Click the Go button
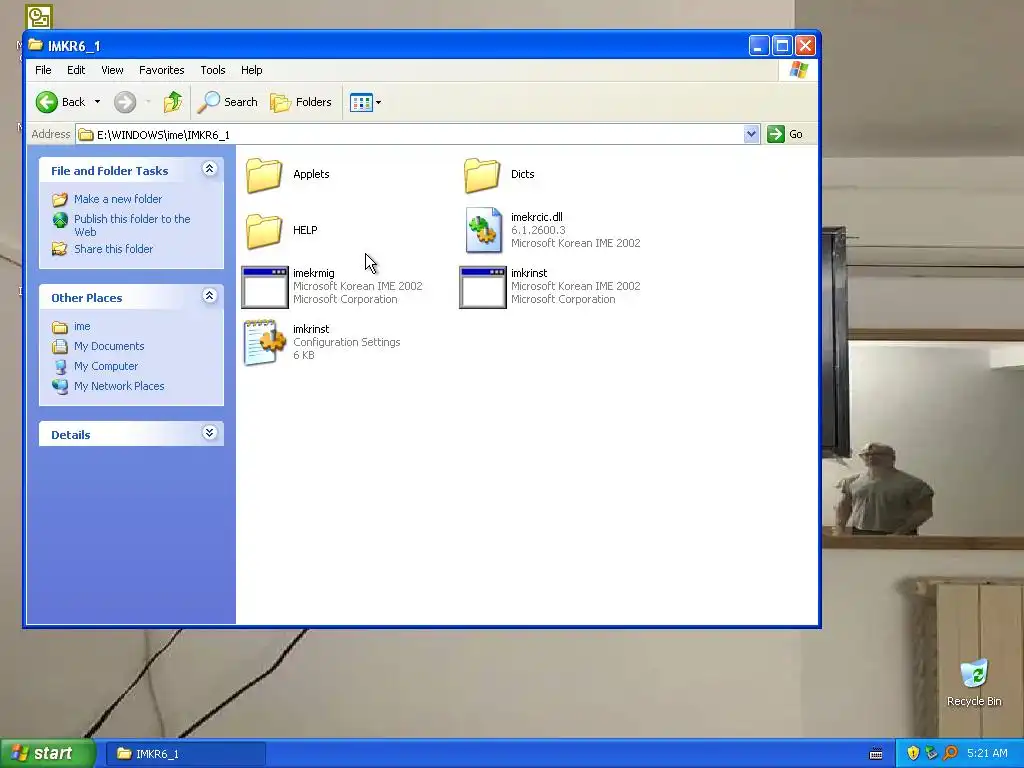The image size is (1024, 768). [786, 134]
